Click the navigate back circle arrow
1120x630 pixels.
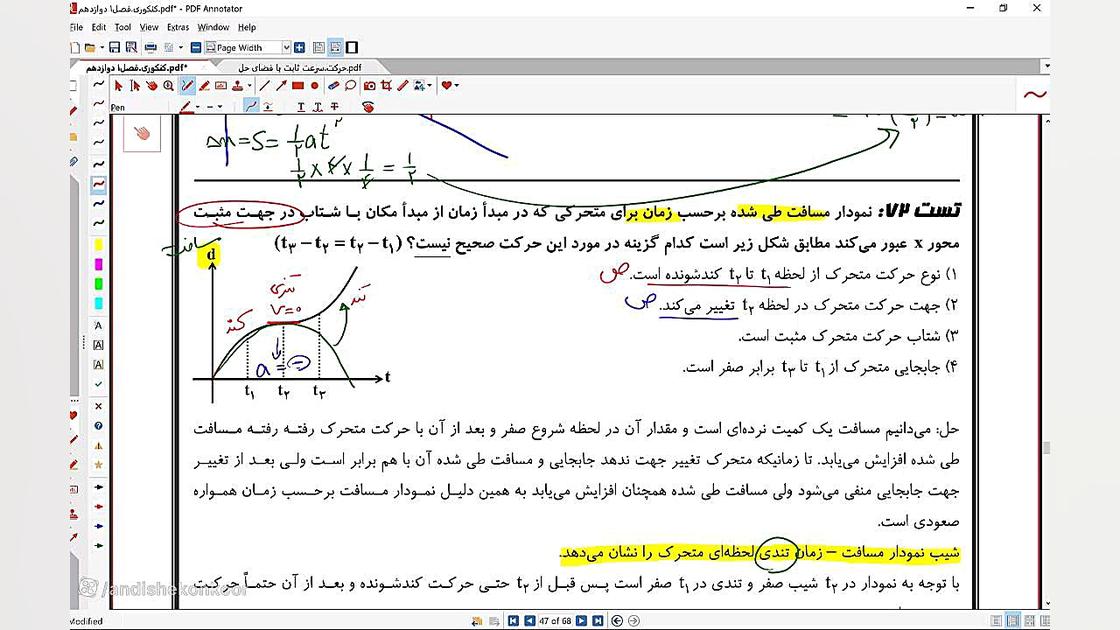[x=617, y=621]
